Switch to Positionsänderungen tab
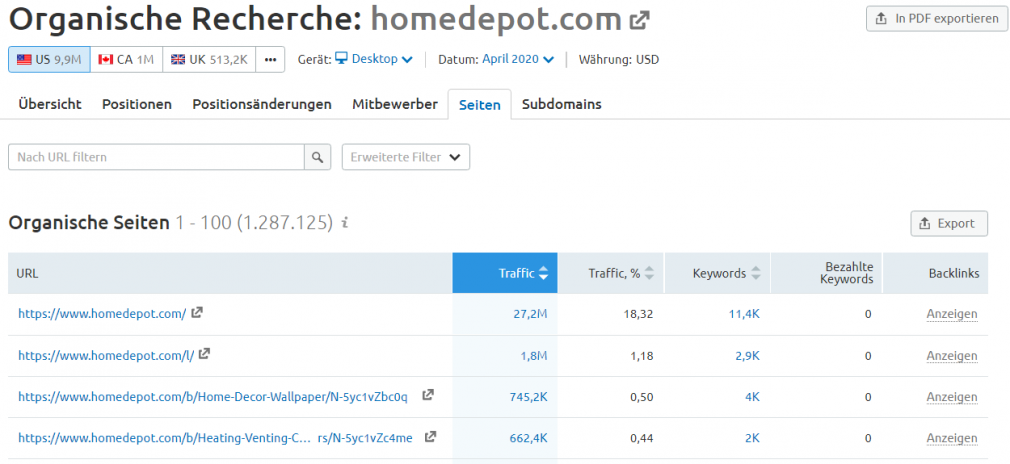This screenshot has height=464, width=1010. point(262,104)
